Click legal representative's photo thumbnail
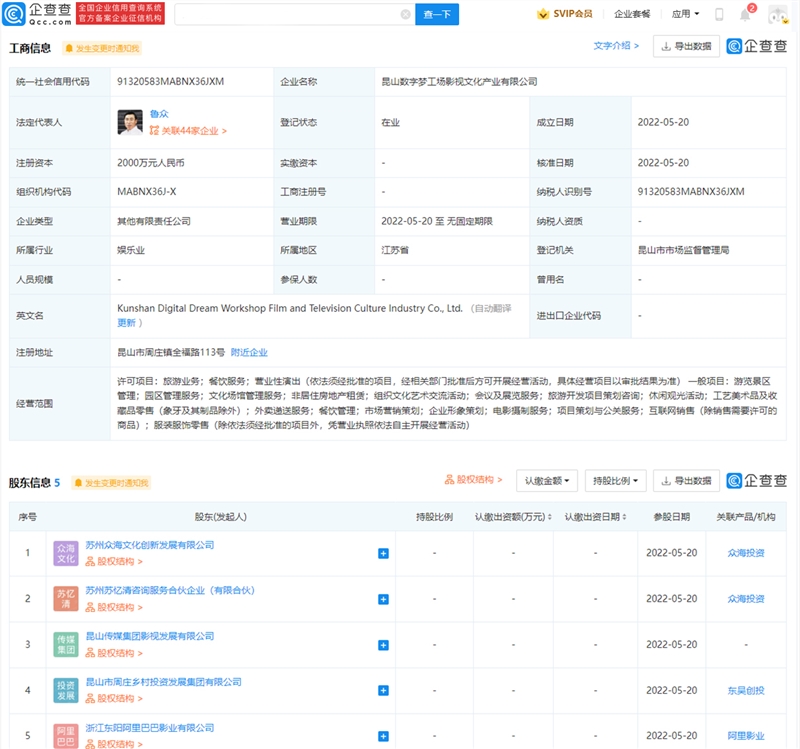 click(x=130, y=122)
